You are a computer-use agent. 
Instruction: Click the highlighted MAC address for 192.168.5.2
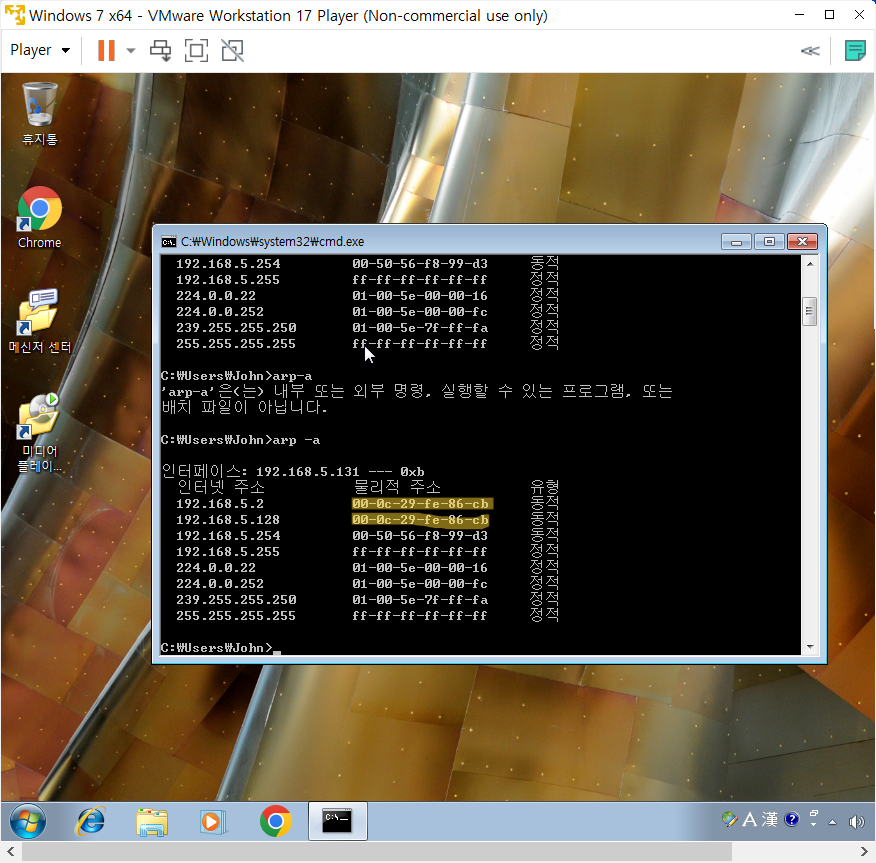421,504
